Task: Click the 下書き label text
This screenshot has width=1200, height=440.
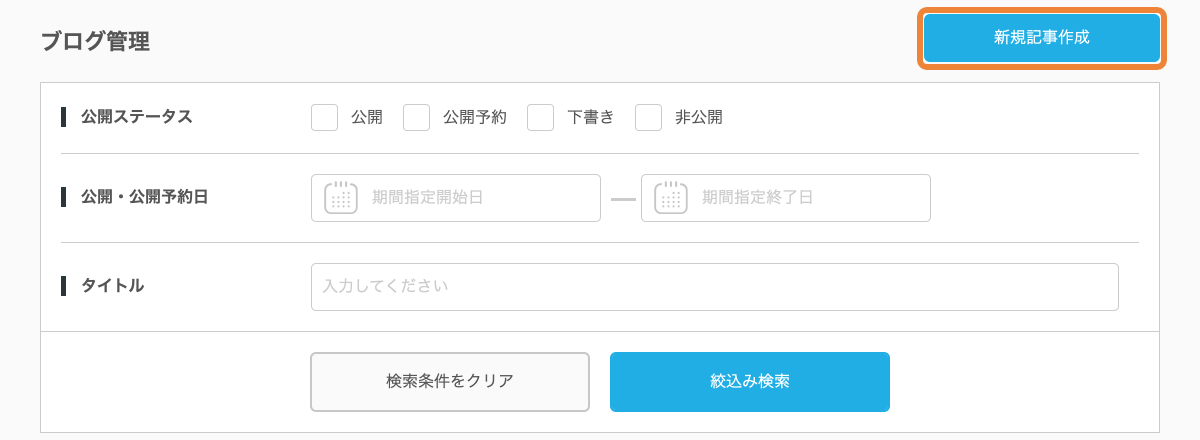Action: pyautogui.click(x=590, y=117)
